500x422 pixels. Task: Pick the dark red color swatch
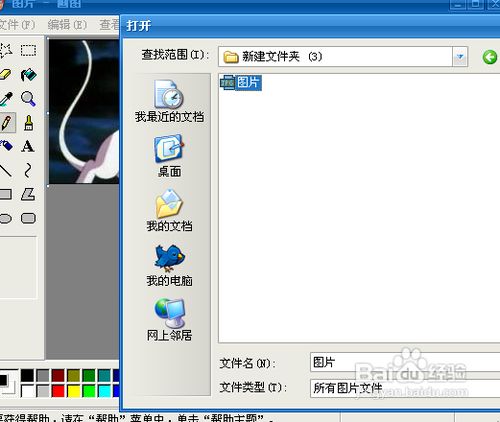click(x=58, y=375)
